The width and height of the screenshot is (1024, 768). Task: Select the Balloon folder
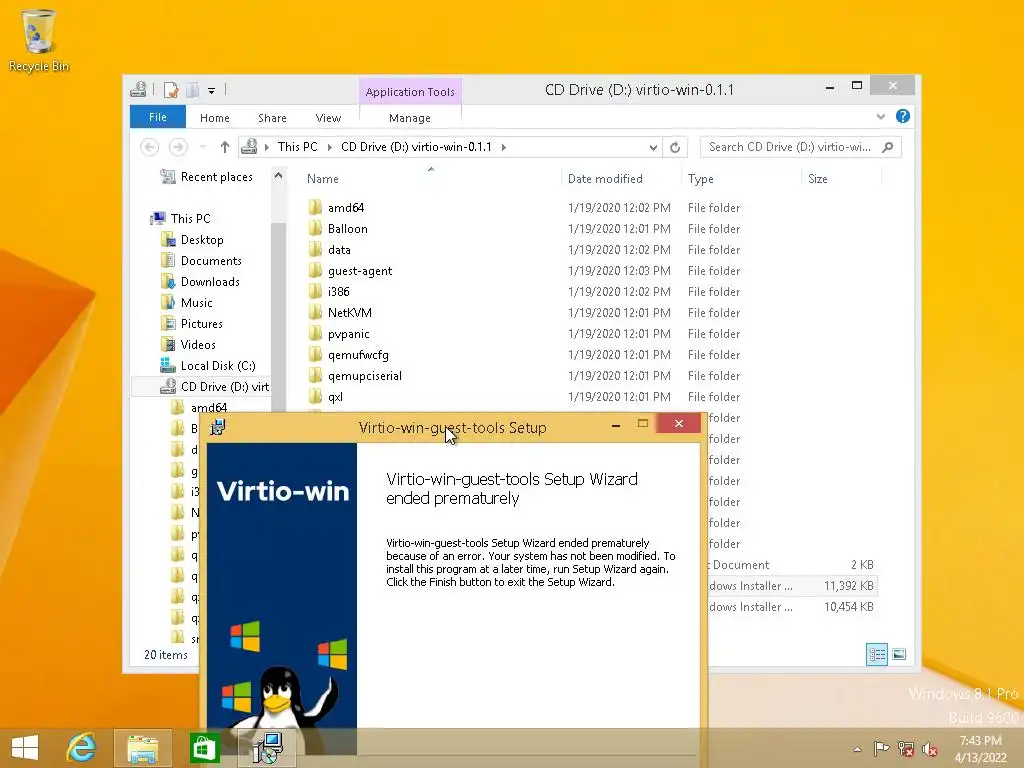[347, 229]
